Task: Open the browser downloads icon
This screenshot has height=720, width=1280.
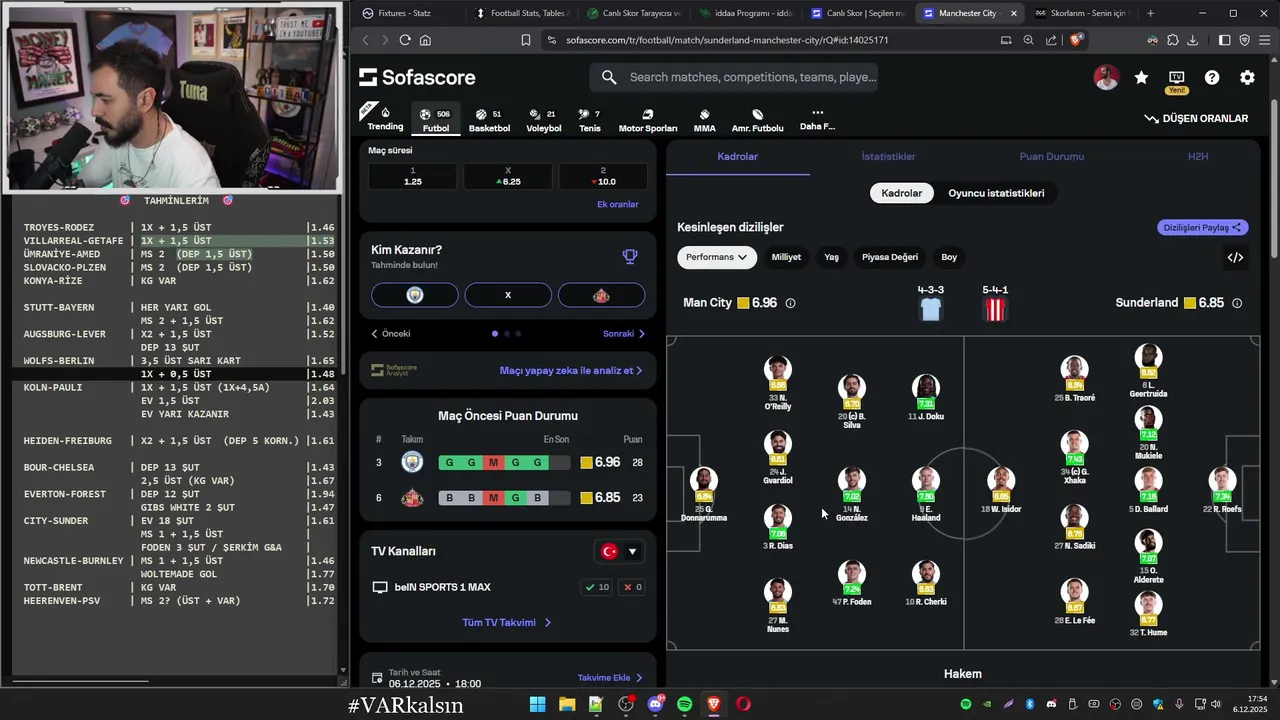Action: point(1192,40)
